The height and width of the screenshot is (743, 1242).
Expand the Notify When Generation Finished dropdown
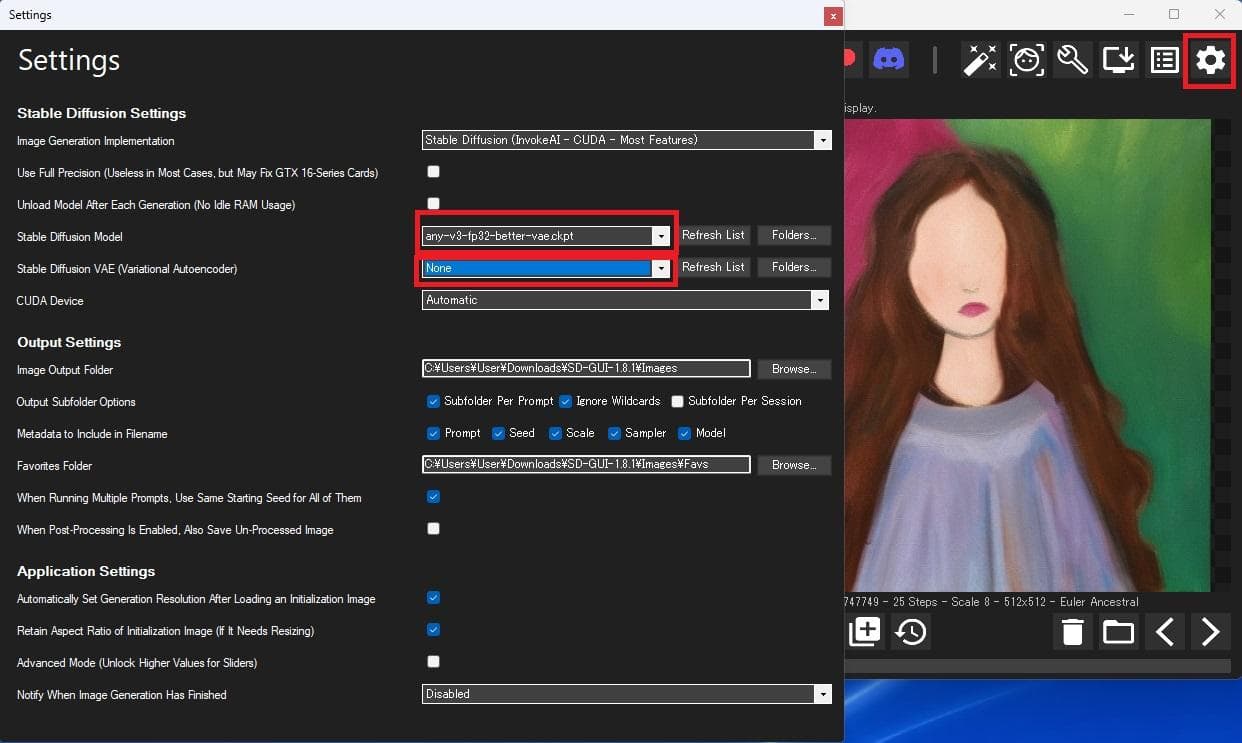[823, 694]
